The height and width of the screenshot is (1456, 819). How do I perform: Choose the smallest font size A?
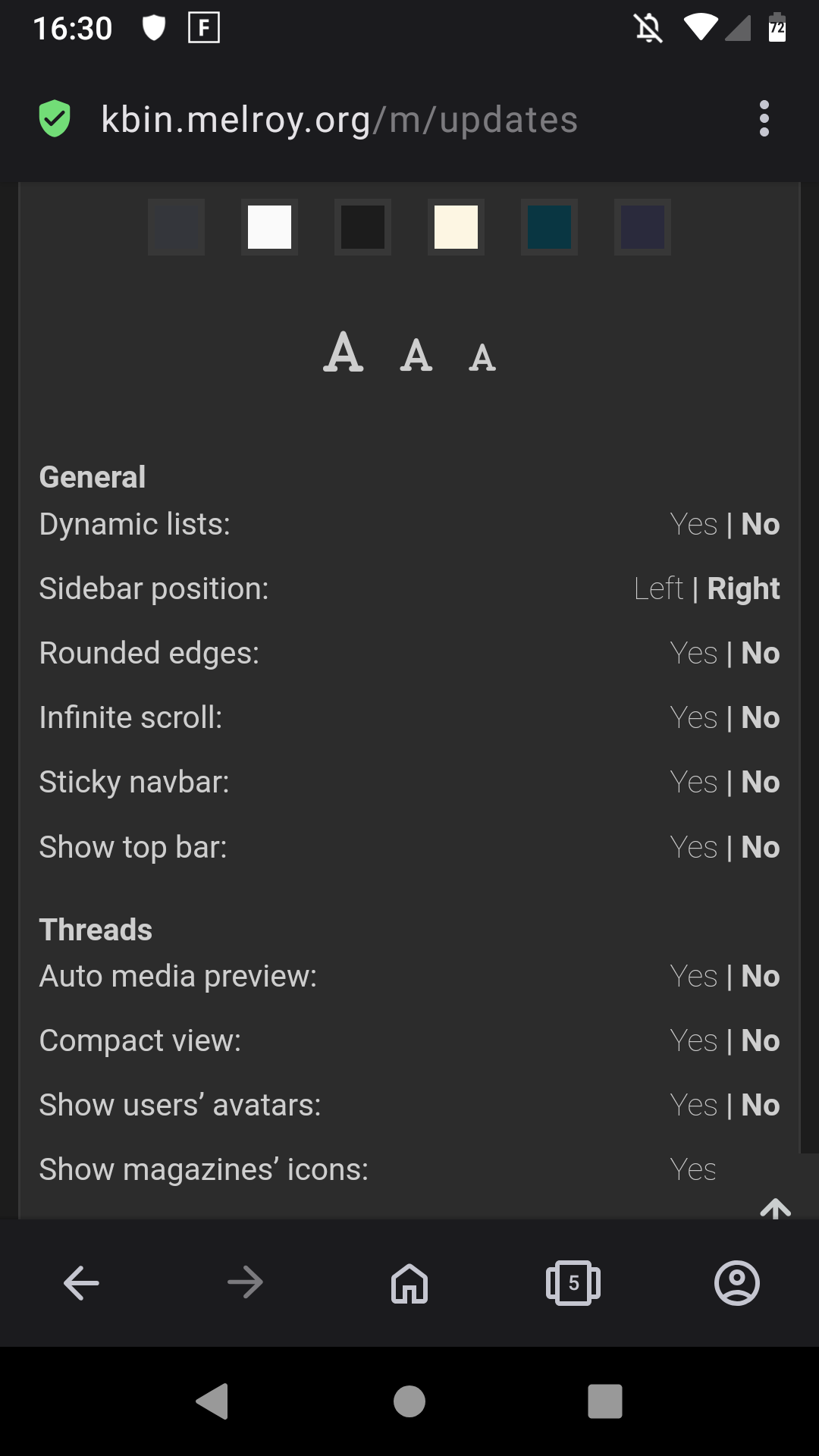coord(482,358)
